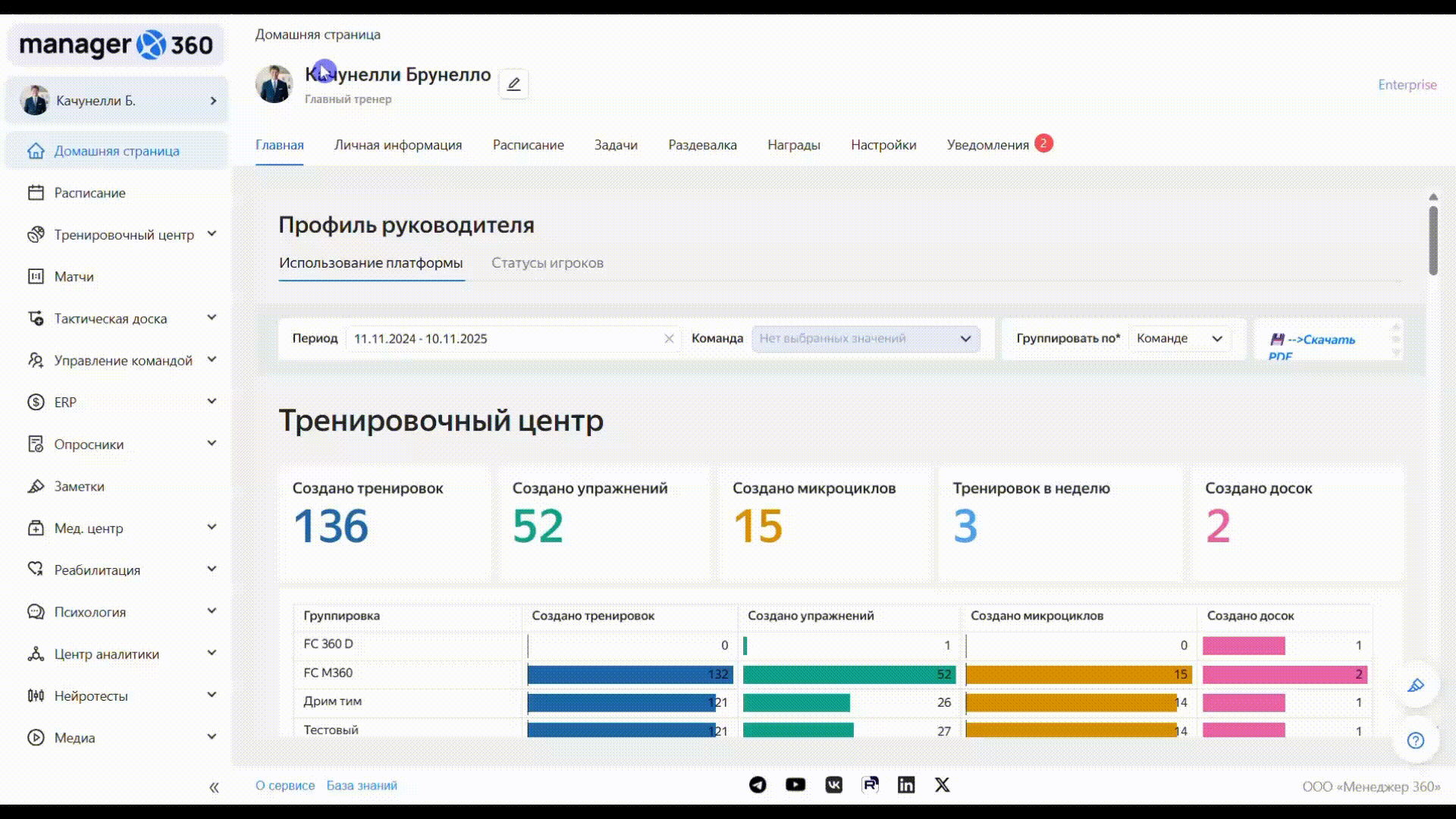Open База знаний link
The width and height of the screenshot is (1456, 819).
pyautogui.click(x=362, y=786)
